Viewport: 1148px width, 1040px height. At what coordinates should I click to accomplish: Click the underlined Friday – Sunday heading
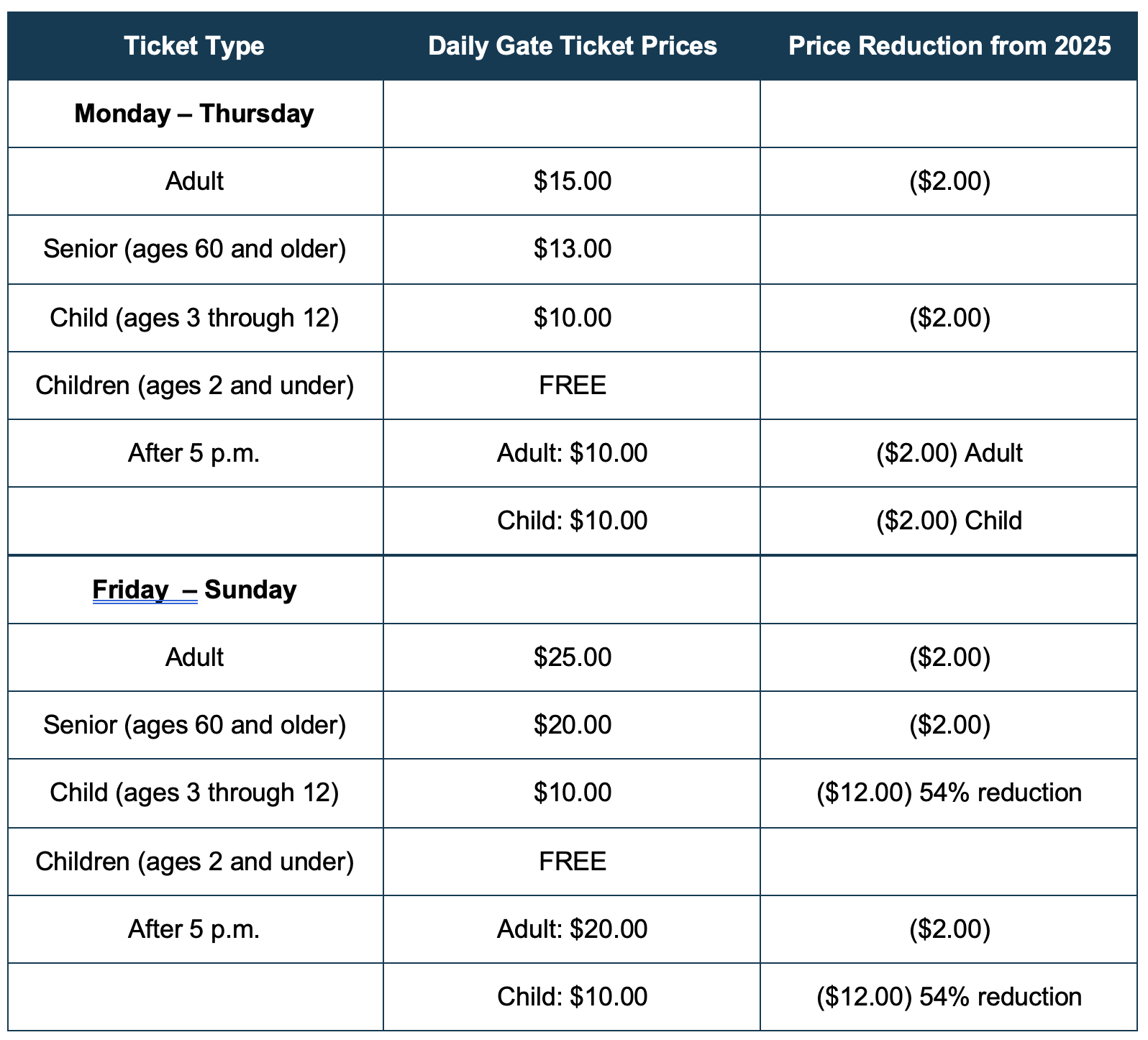194,590
